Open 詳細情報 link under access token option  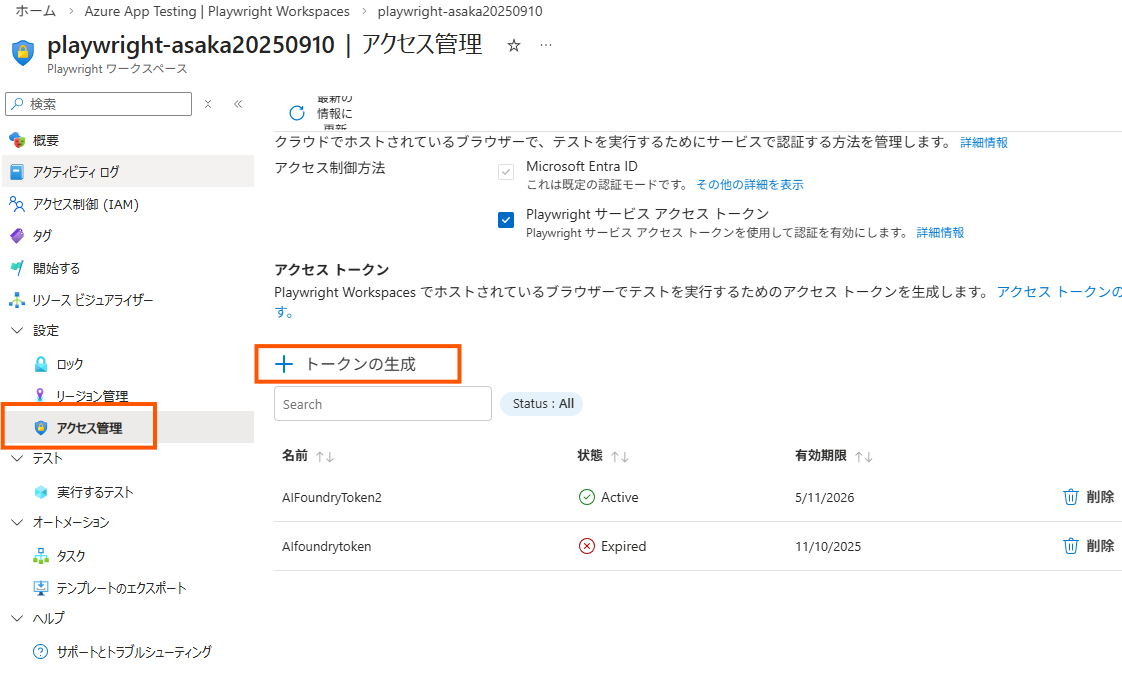pyautogui.click(x=940, y=233)
